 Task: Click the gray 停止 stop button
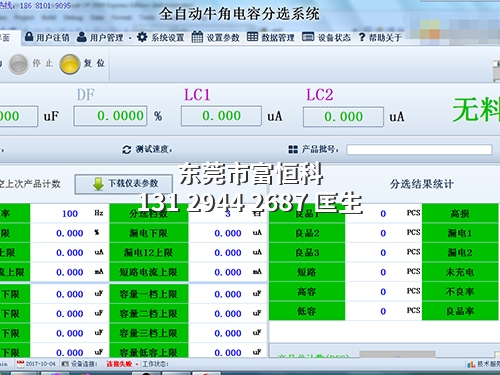[x=19, y=64]
